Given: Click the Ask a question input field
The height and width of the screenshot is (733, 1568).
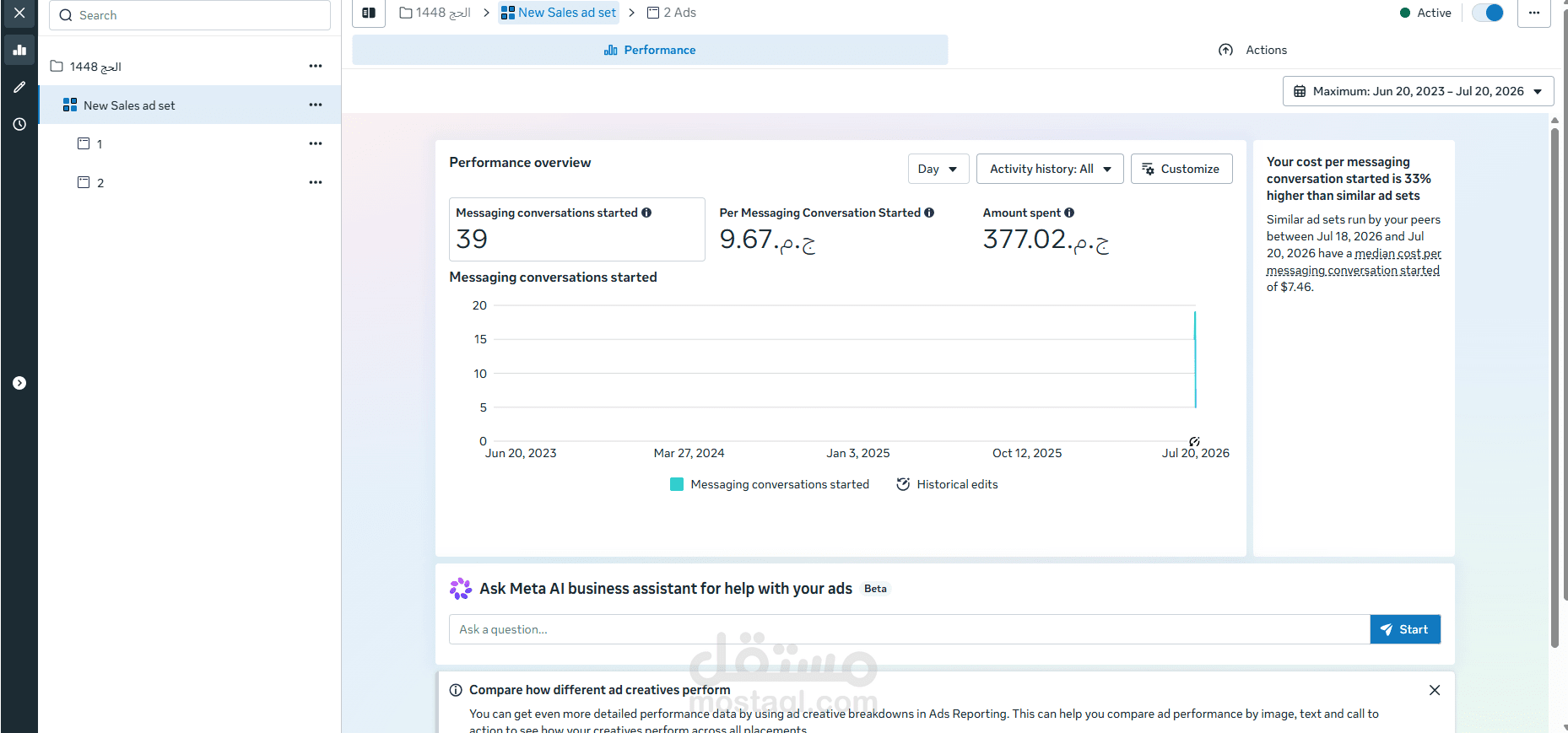Looking at the screenshot, I should click(909, 629).
